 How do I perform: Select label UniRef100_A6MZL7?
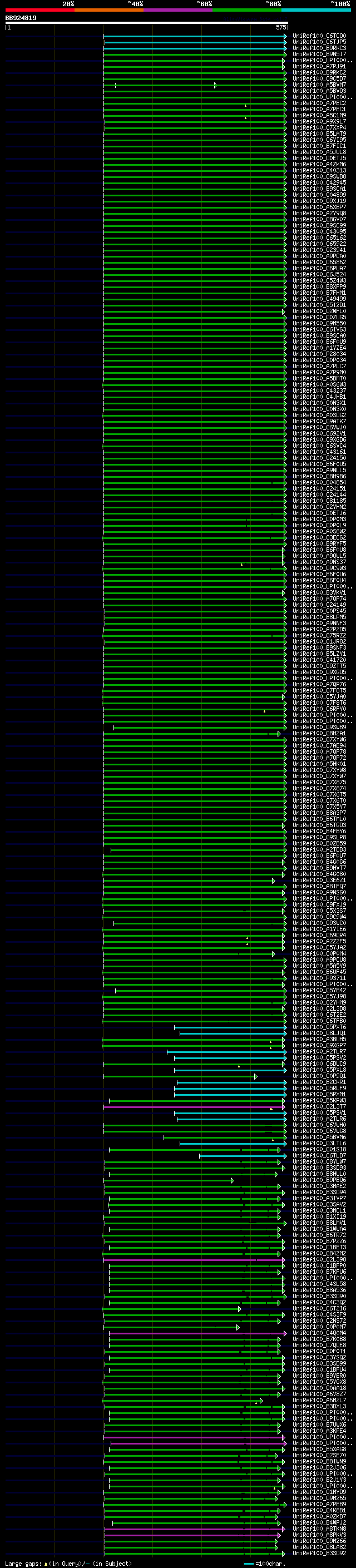tap(319, 1400)
